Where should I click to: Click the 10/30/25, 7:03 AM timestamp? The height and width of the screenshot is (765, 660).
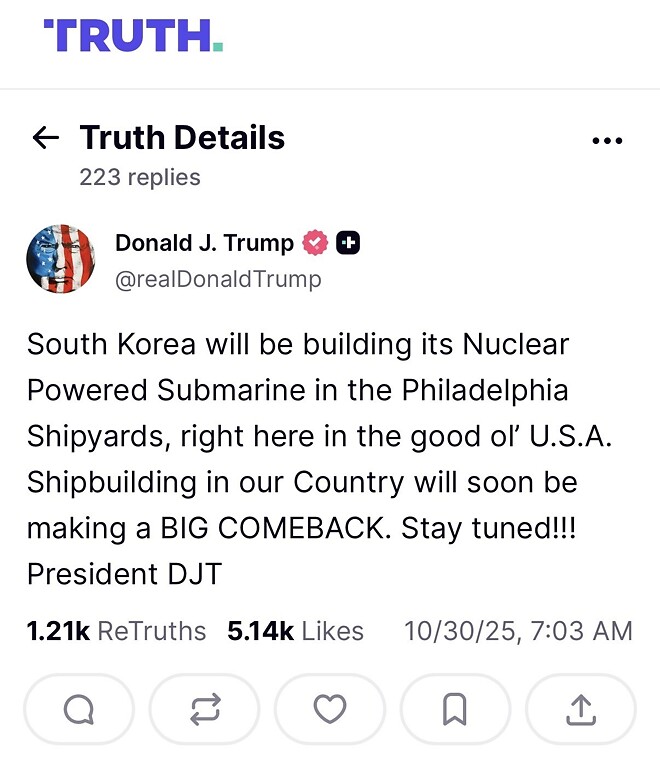point(518,631)
